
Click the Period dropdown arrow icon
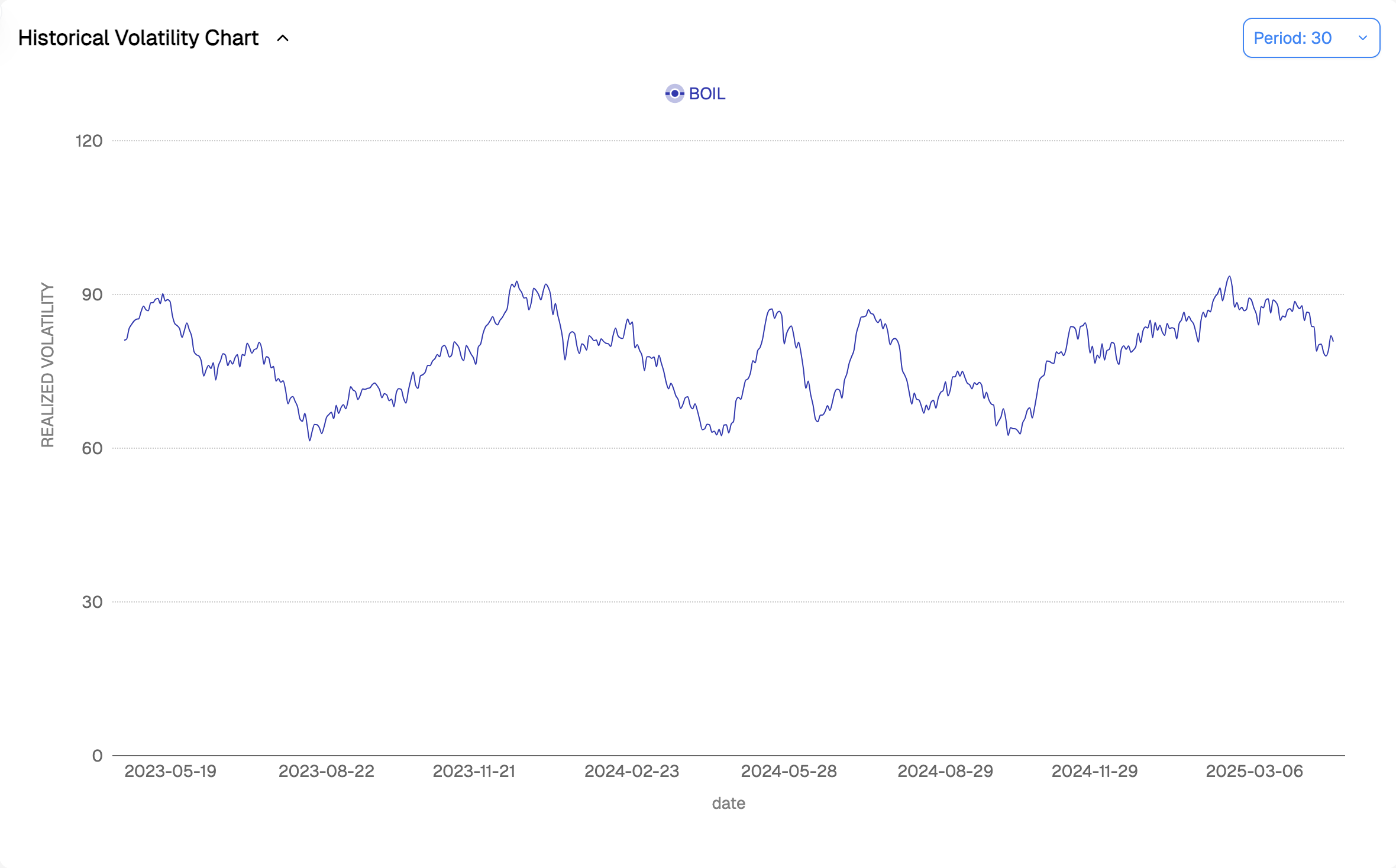coord(1362,38)
